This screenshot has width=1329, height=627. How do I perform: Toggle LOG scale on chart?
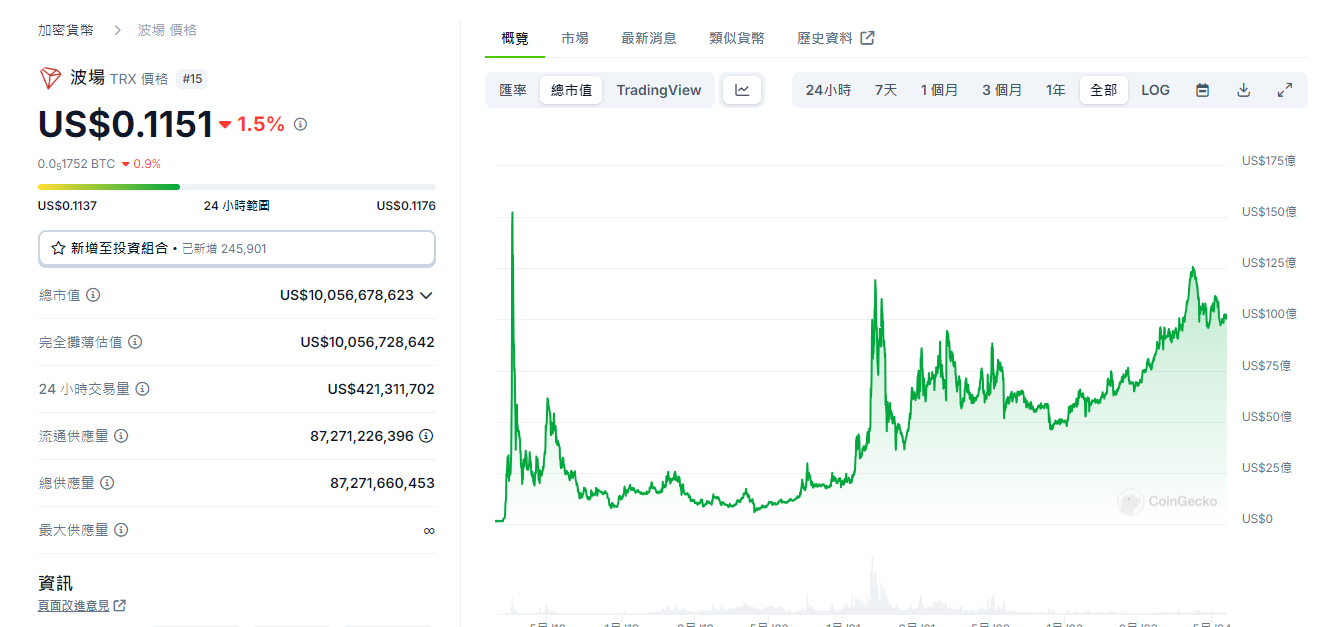click(x=1155, y=90)
